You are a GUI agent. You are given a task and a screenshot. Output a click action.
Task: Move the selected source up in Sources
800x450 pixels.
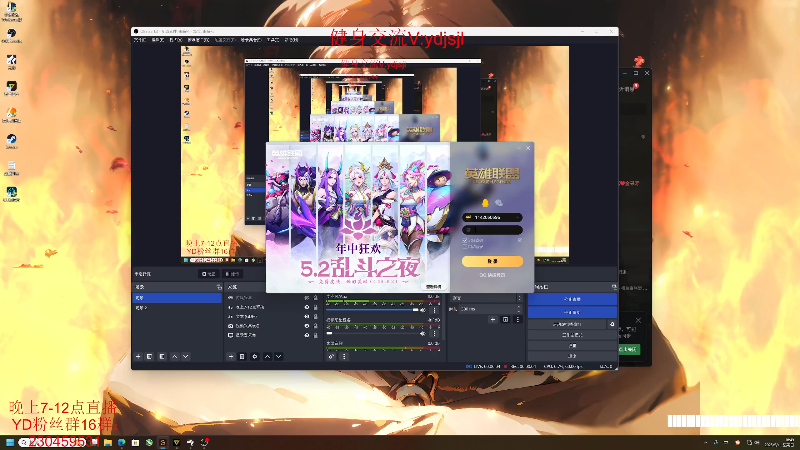pyautogui.click(x=267, y=357)
